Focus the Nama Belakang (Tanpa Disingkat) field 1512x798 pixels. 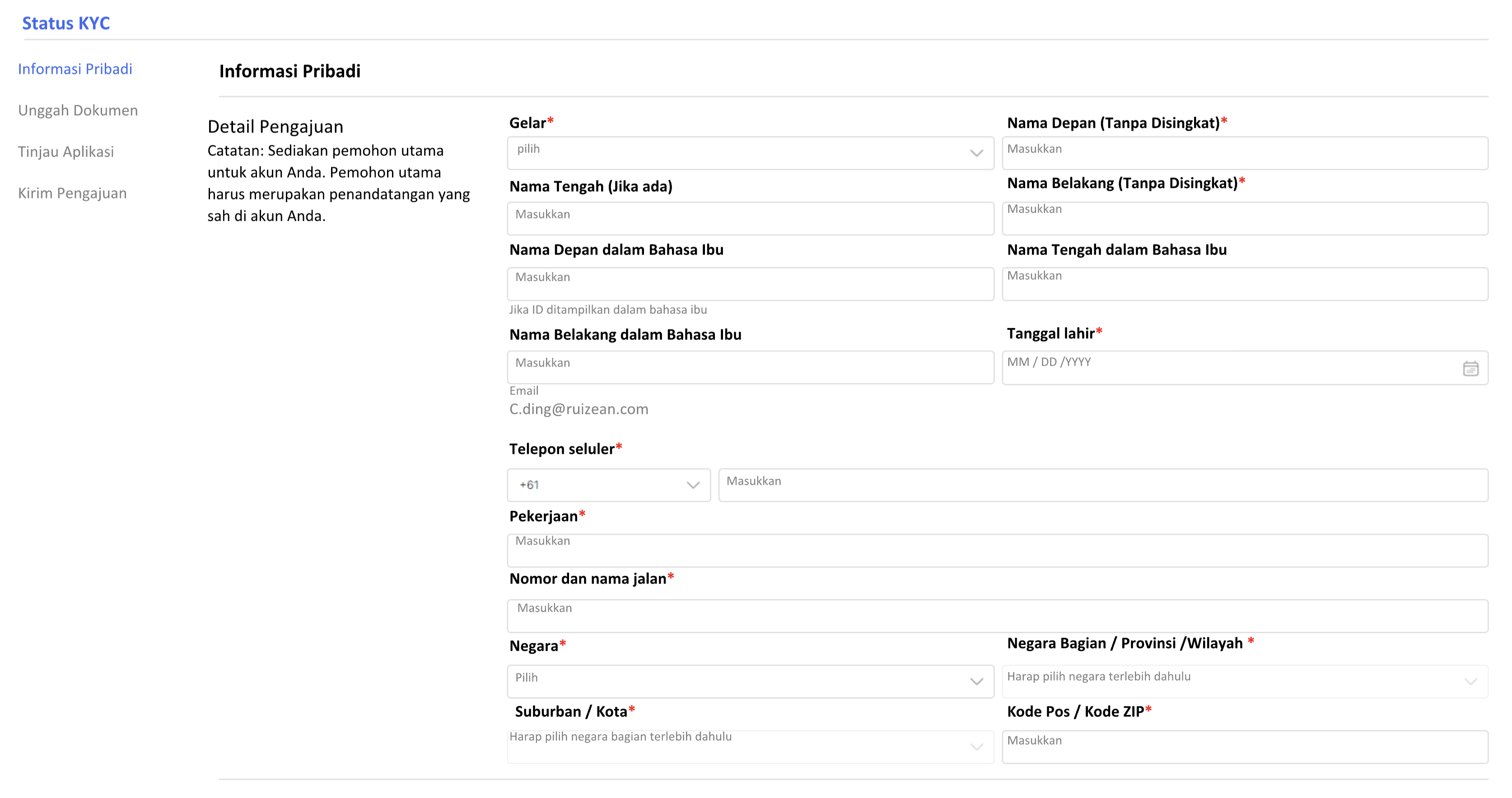1245,218
